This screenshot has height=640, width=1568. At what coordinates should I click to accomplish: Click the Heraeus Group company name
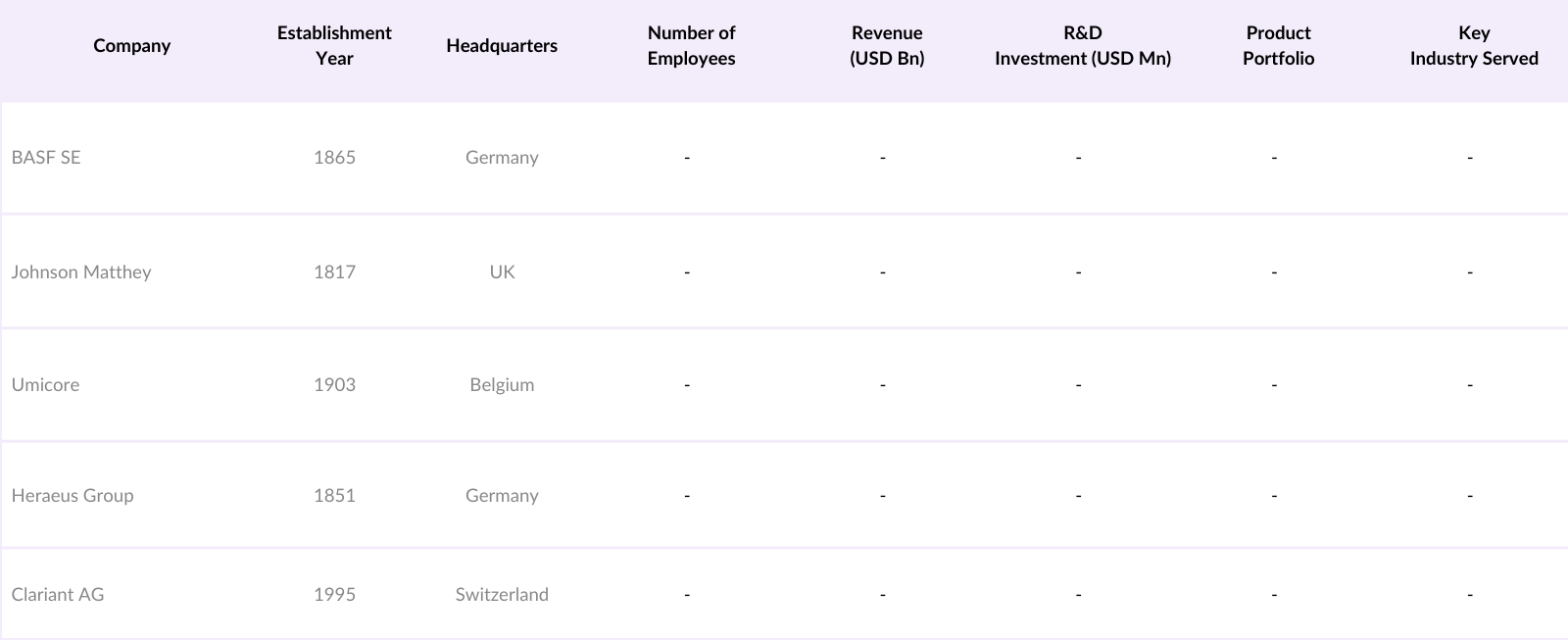pyautogui.click(x=73, y=496)
